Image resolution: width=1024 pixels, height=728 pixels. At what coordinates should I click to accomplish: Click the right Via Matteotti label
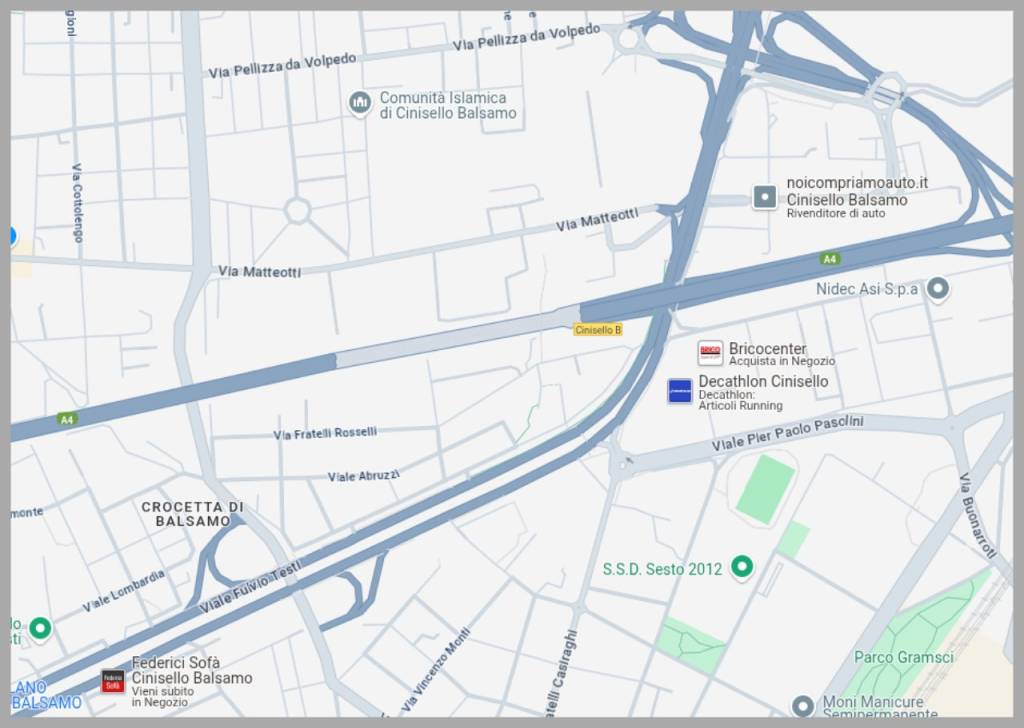pos(597,219)
